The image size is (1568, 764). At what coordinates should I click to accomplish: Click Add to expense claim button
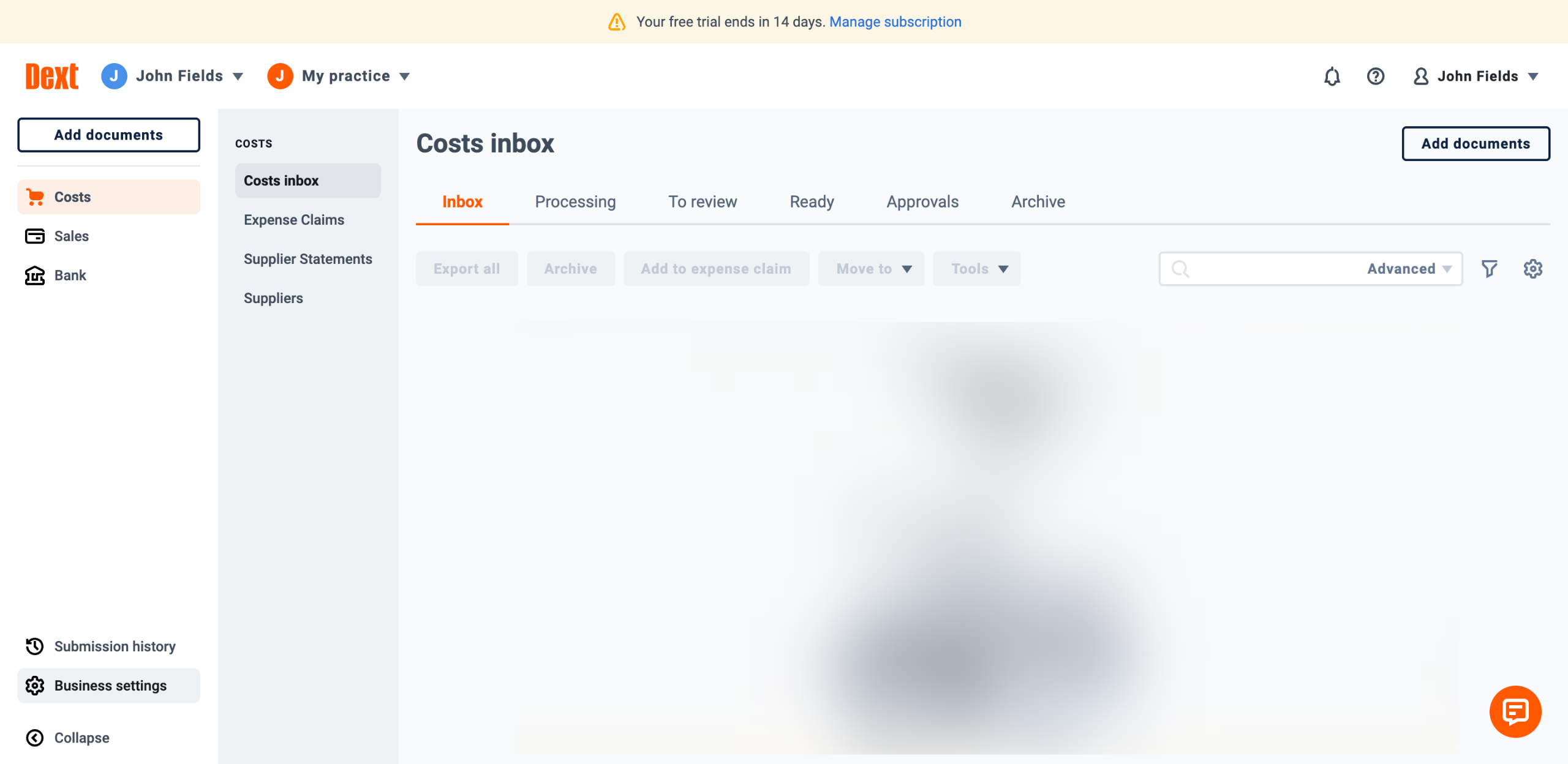(716, 269)
